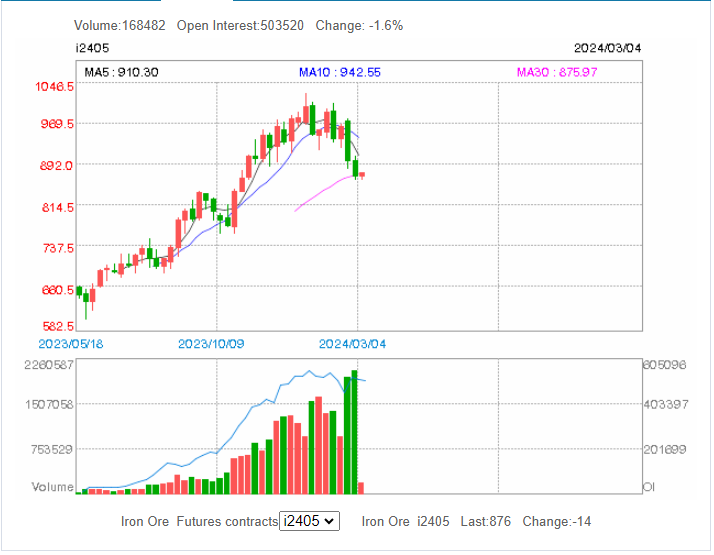
Task: Click the 1046.5 price axis value
Action: tap(56, 88)
